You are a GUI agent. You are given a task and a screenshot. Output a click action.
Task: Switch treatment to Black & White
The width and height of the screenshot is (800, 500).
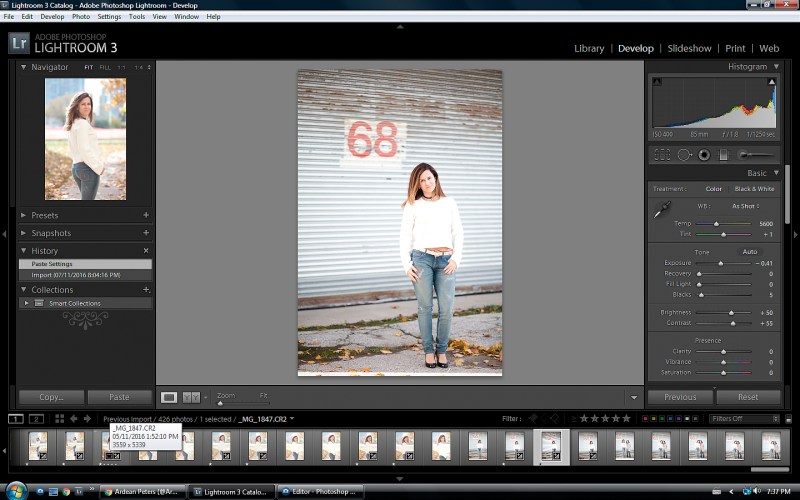point(754,189)
